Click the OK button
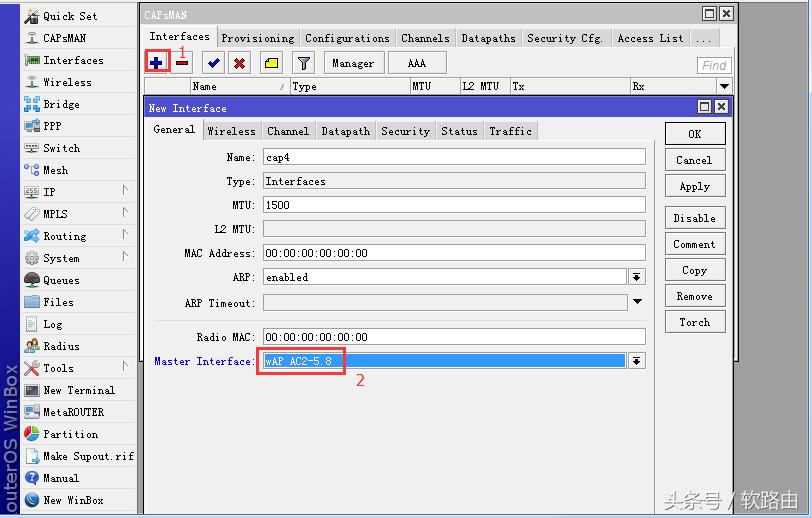The width and height of the screenshot is (812, 518). point(695,134)
